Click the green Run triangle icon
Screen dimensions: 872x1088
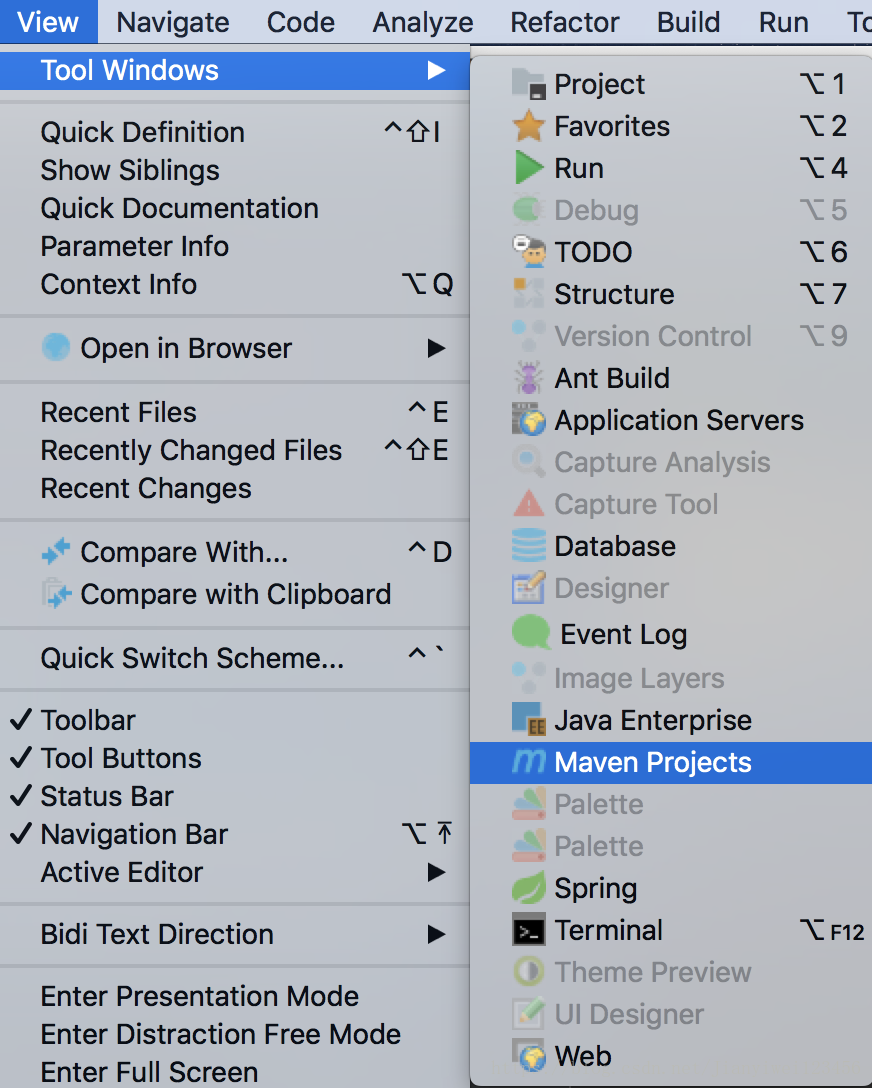pos(529,168)
